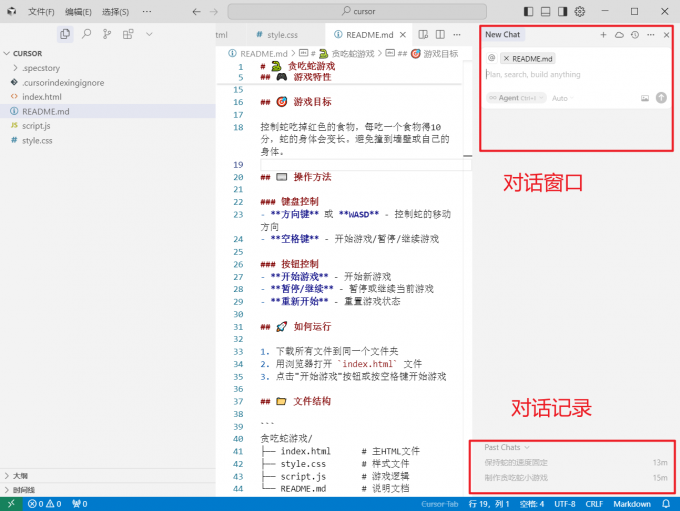Open index.html in the file tree
The width and height of the screenshot is (680, 511).
tap(42, 97)
